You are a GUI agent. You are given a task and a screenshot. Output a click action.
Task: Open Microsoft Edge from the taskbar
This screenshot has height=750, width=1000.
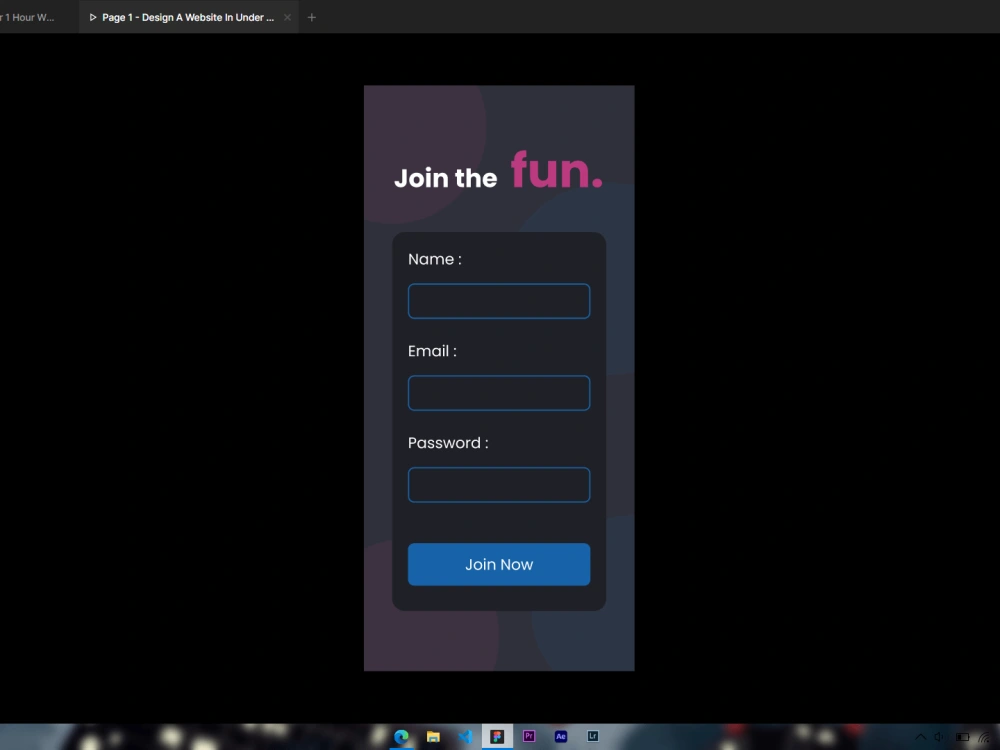coord(401,737)
